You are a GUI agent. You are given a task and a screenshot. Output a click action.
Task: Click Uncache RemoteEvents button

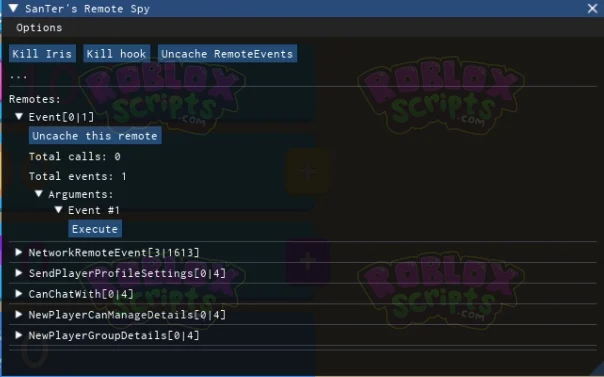(227, 54)
